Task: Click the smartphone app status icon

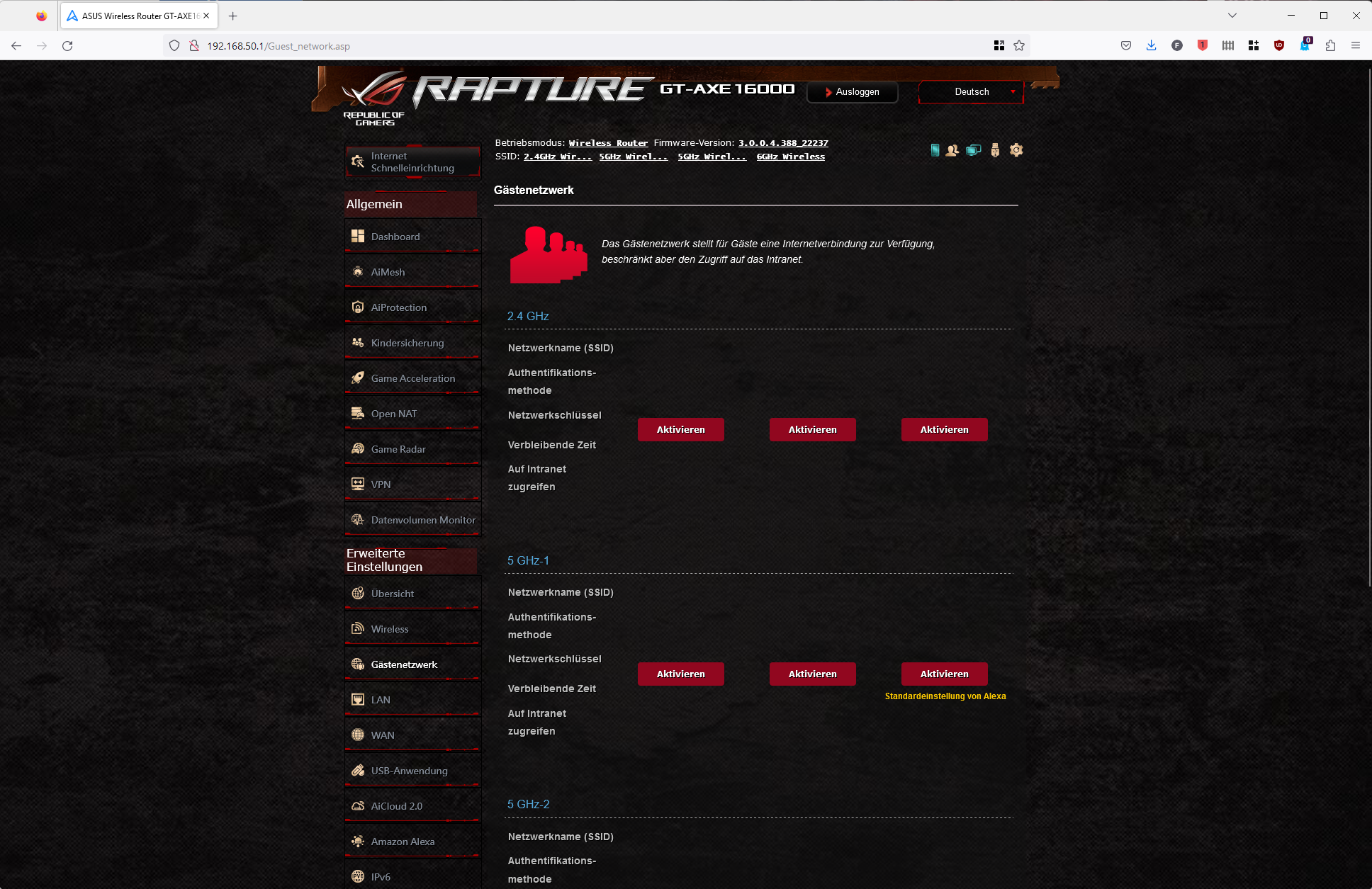Action: tap(935, 150)
